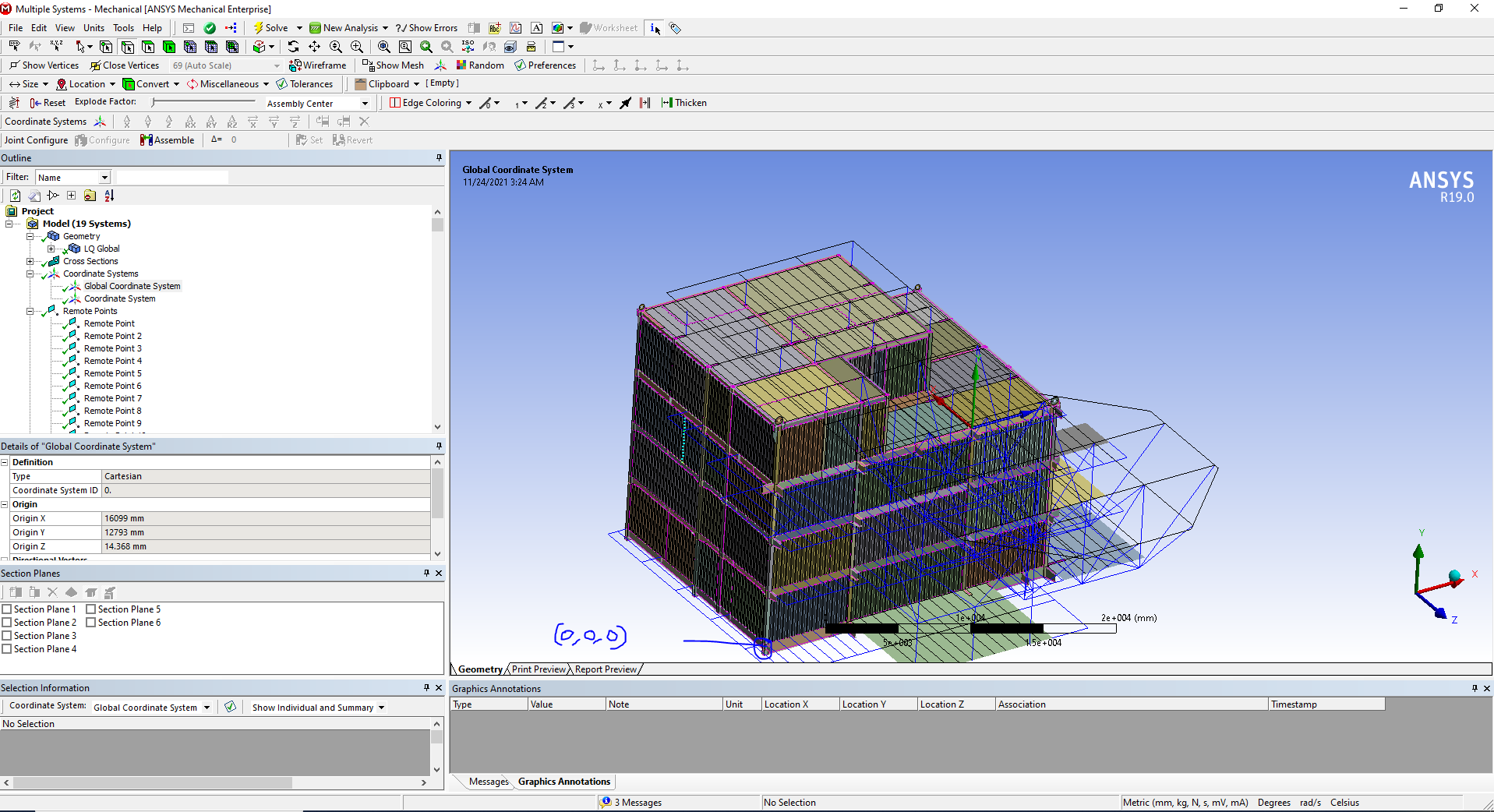Screen dimensions: 1494x812
Task: Open the image capture to file icon
Action: pos(557,28)
